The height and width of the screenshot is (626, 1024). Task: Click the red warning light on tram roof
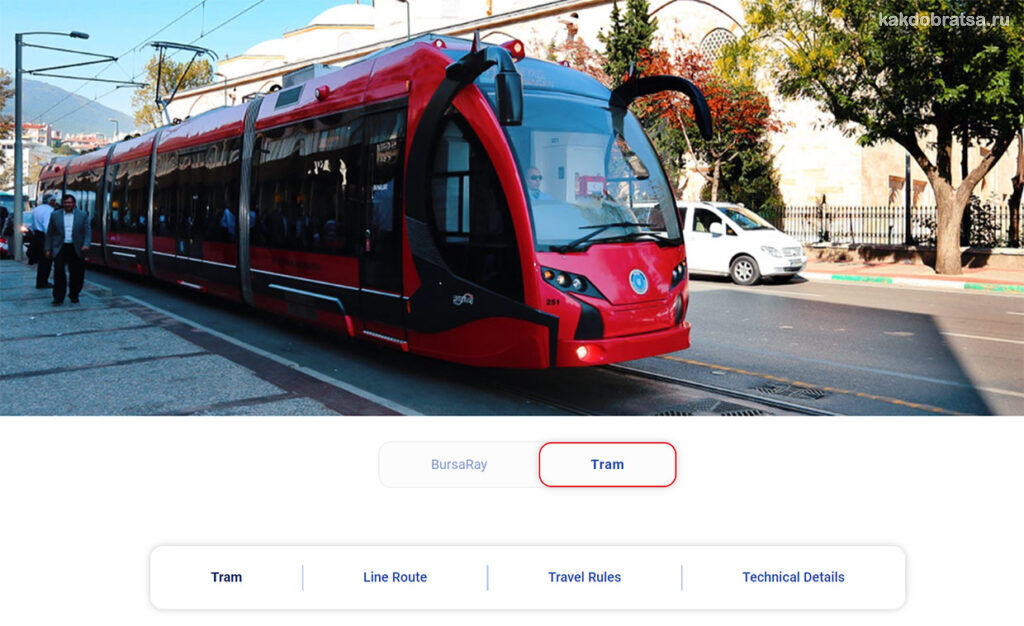click(514, 48)
